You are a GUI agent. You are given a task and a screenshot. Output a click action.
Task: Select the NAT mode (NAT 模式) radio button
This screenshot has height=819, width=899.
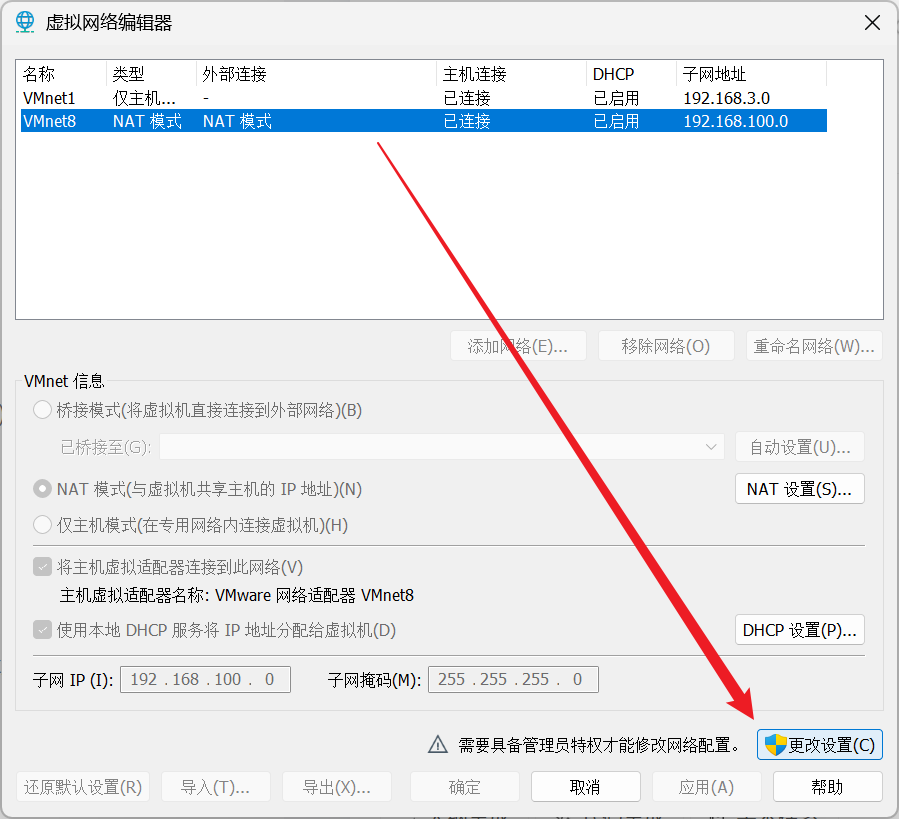[x=42, y=489]
